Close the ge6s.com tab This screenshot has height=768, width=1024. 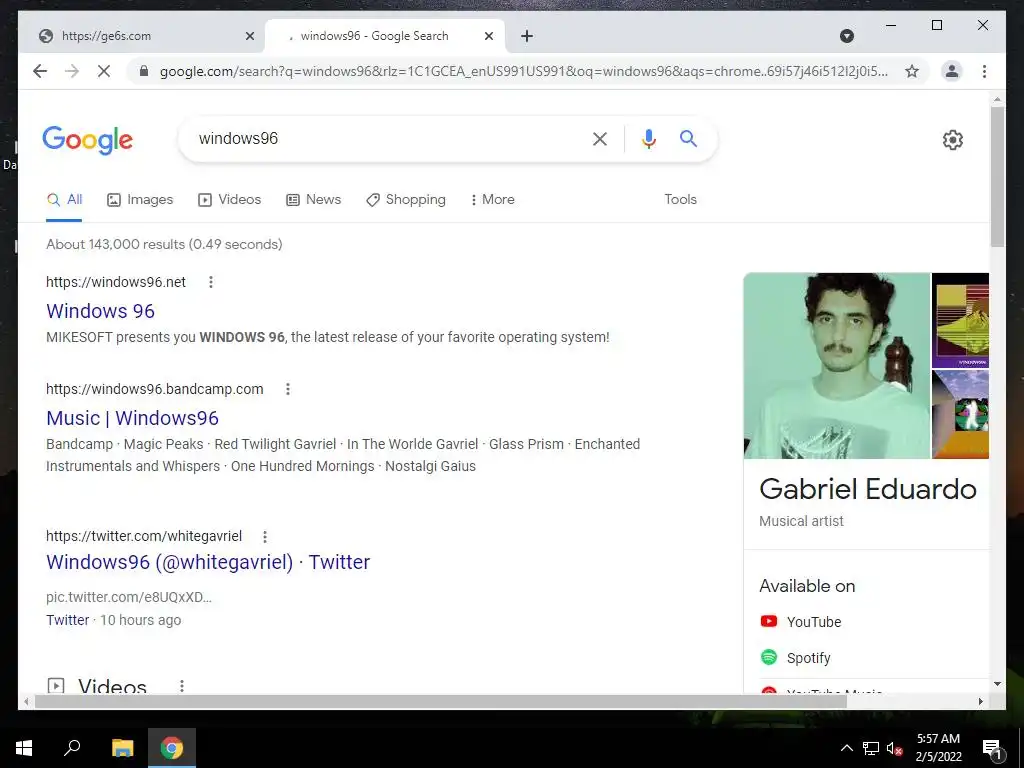249,36
